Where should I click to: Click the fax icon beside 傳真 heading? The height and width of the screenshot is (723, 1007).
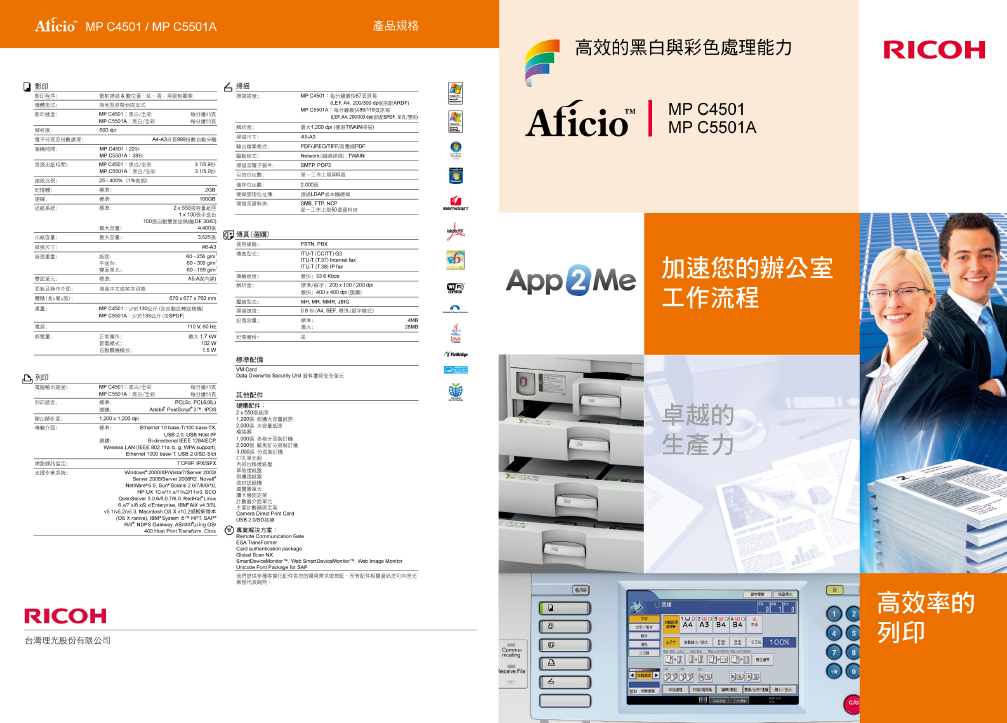(228, 232)
